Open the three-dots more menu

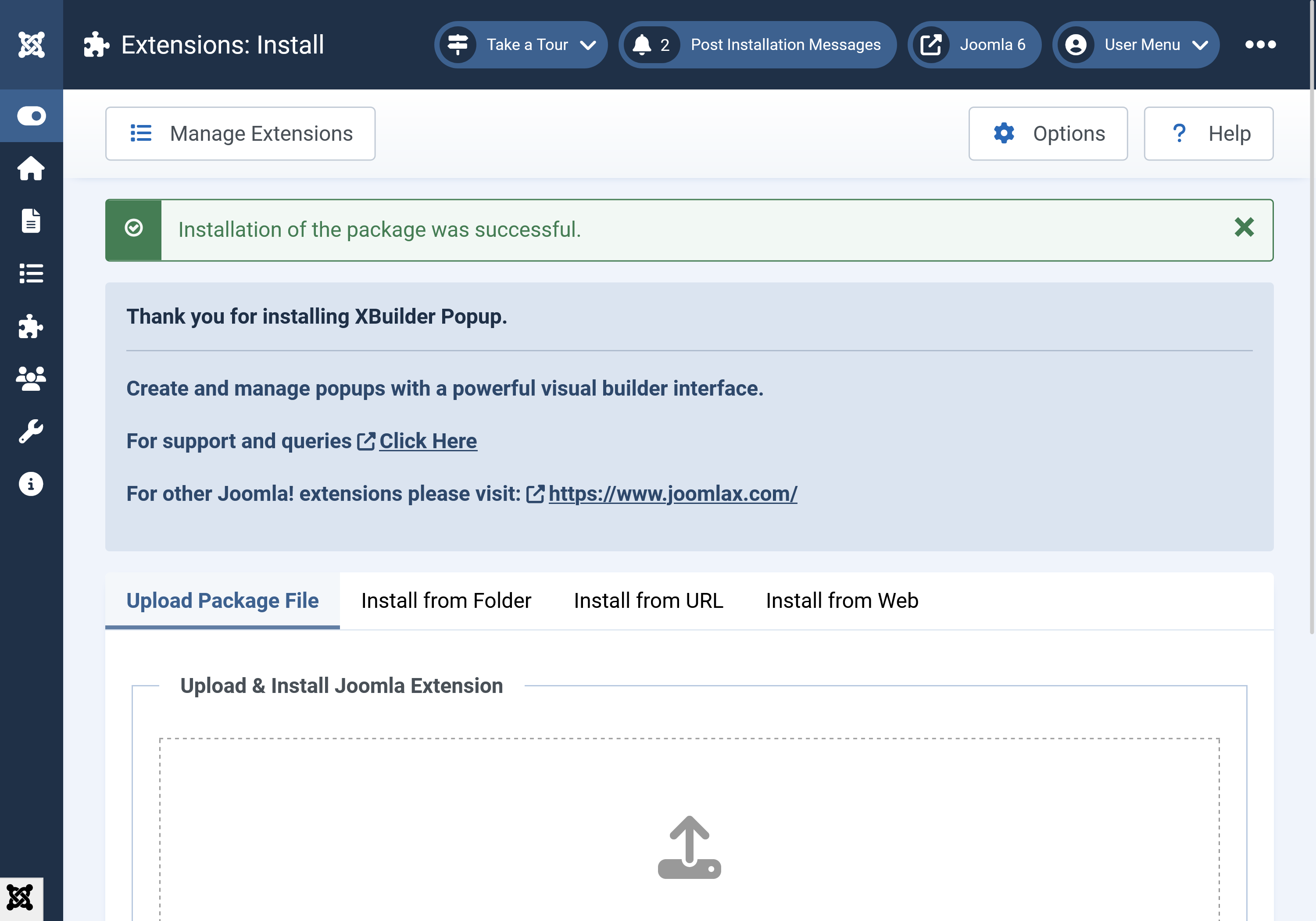click(x=1260, y=45)
